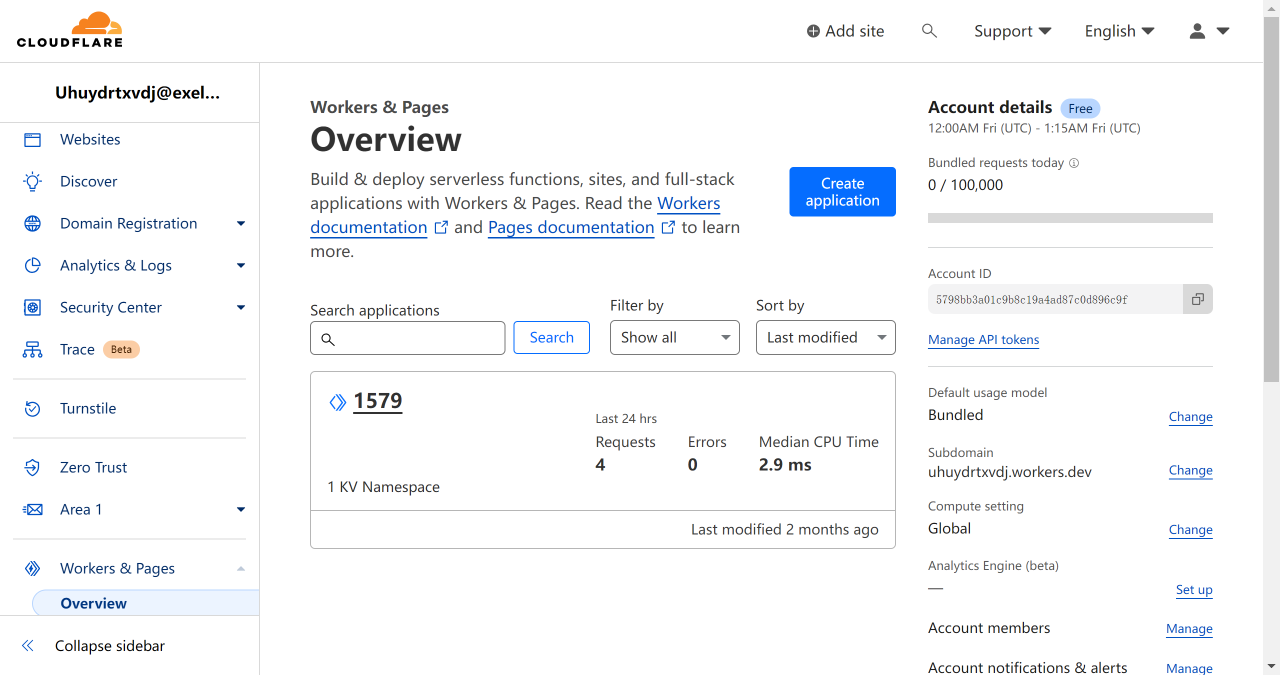The width and height of the screenshot is (1280, 675).
Task: Open search via top-bar magnifier icon
Action: pos(929,31)
